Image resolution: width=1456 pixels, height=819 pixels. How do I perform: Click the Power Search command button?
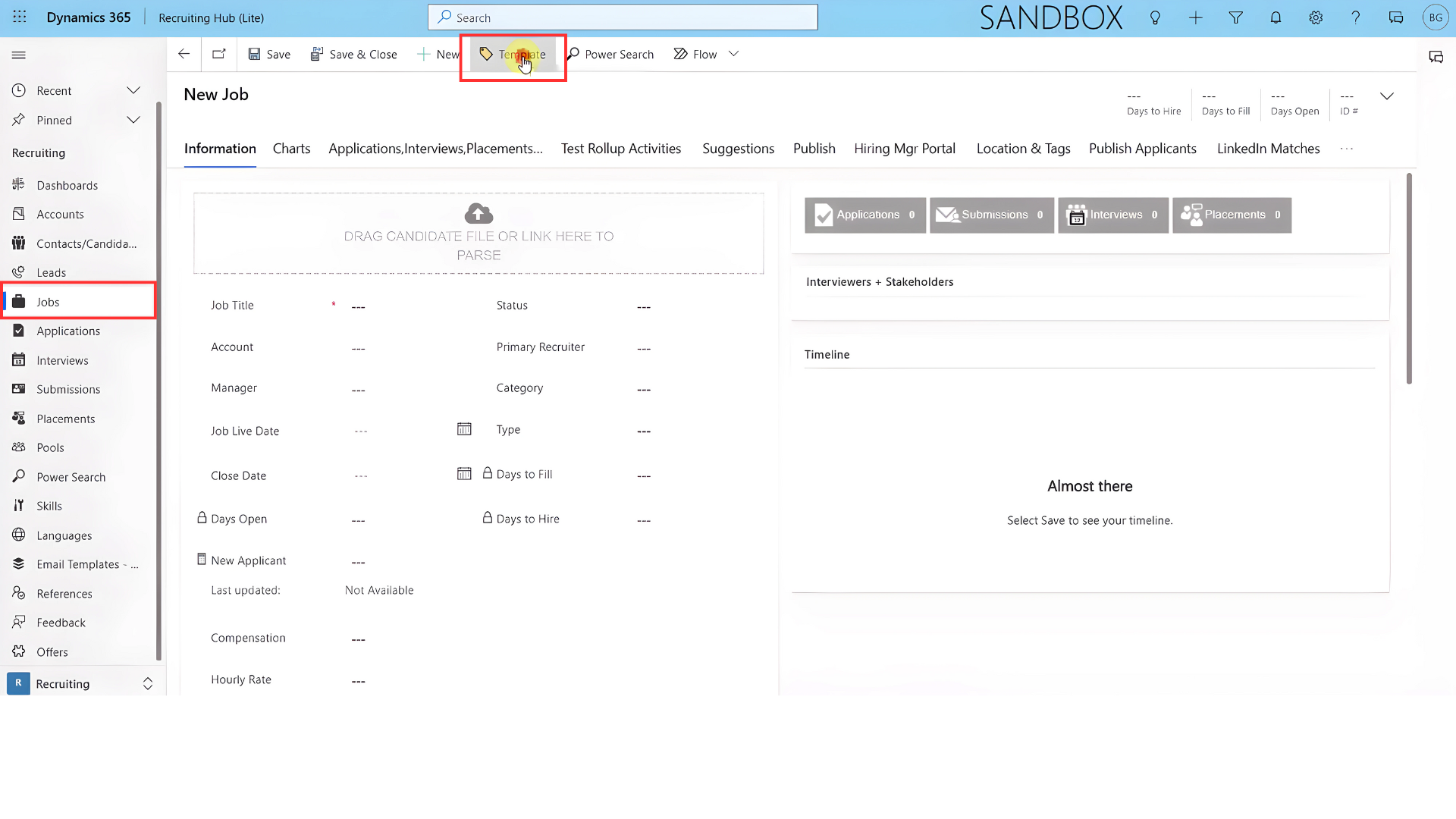(x=610, y=55)
